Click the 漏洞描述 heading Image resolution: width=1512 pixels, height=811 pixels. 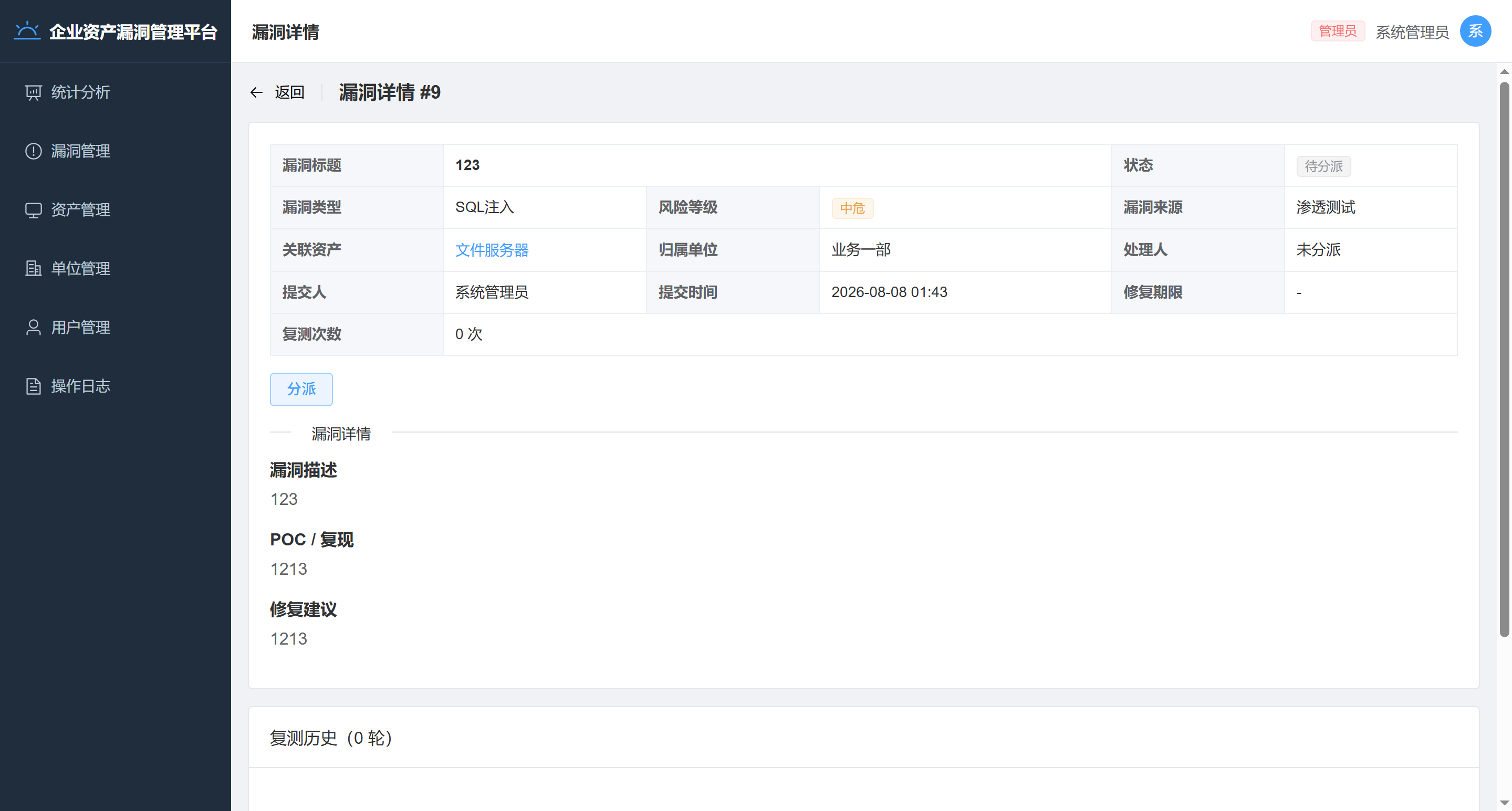(304, 470)
